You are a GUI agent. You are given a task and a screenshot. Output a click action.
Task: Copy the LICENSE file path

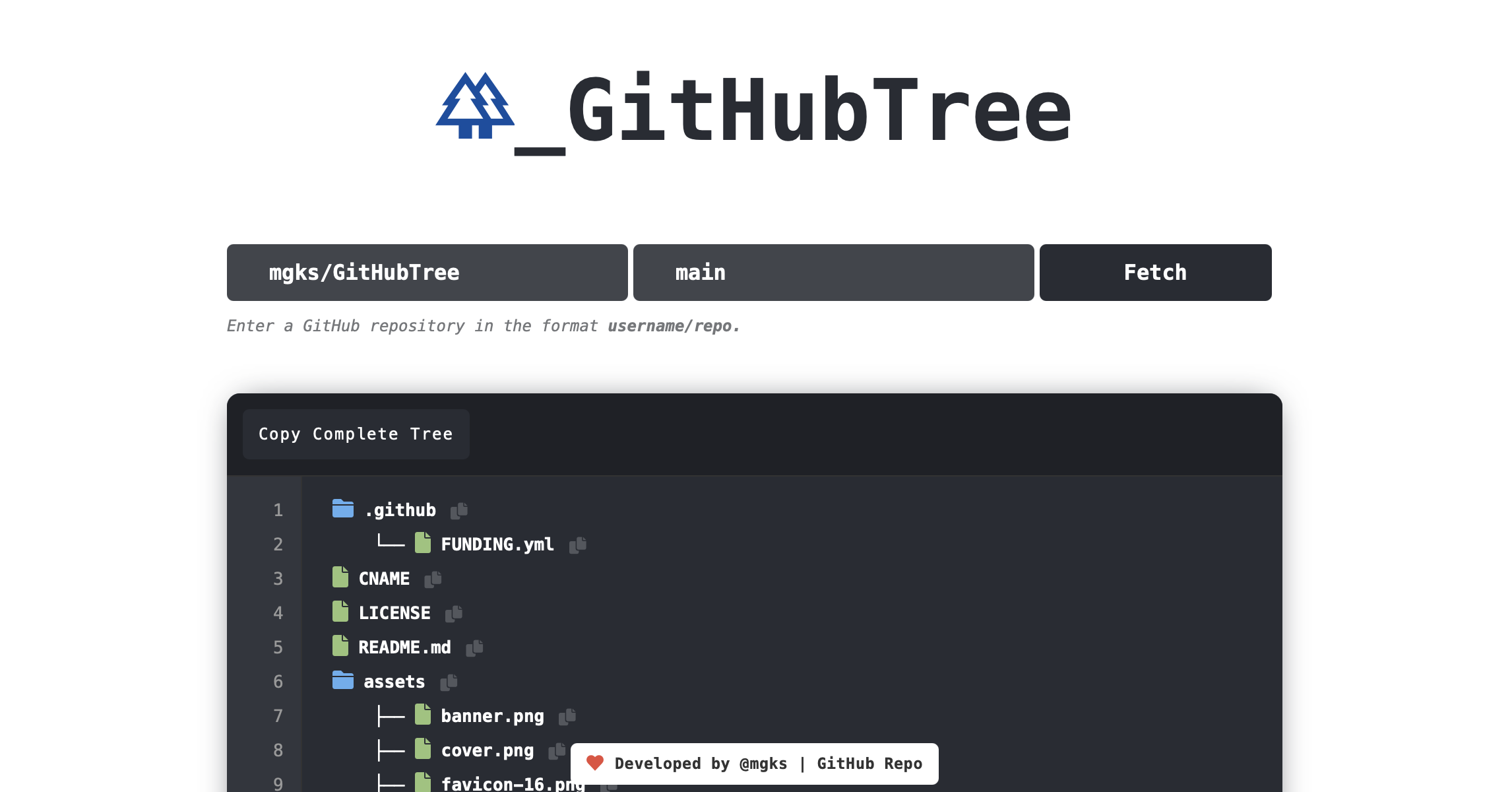tap(454, 612)
